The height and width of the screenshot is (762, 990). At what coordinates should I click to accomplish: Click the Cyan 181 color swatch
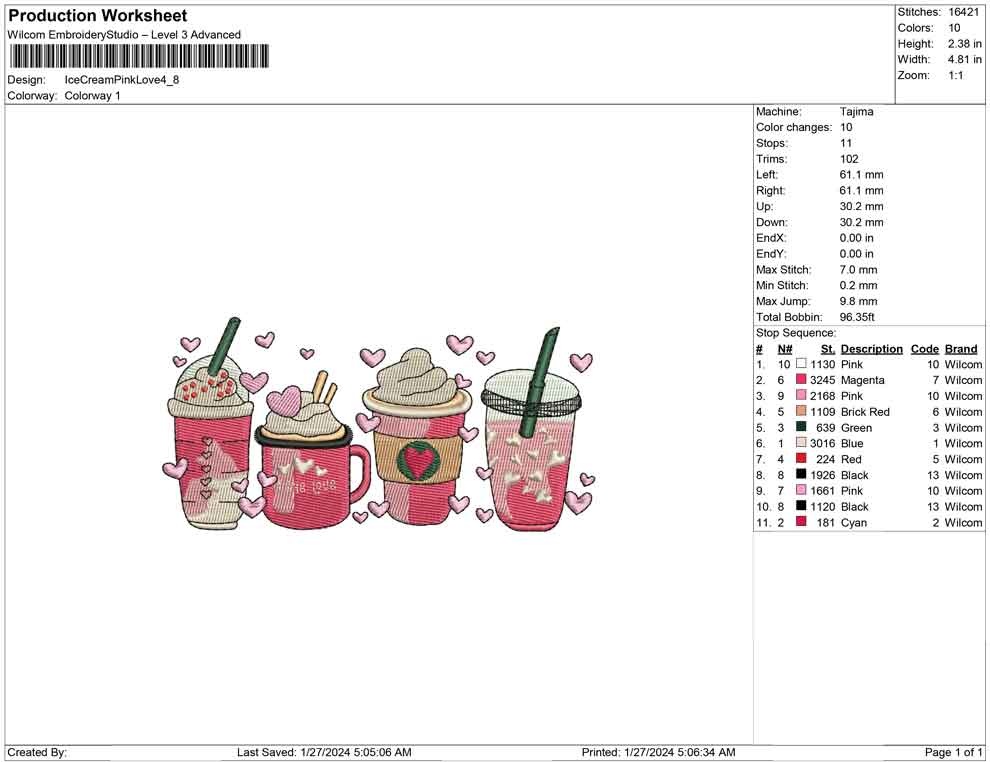tap(801, 521)
